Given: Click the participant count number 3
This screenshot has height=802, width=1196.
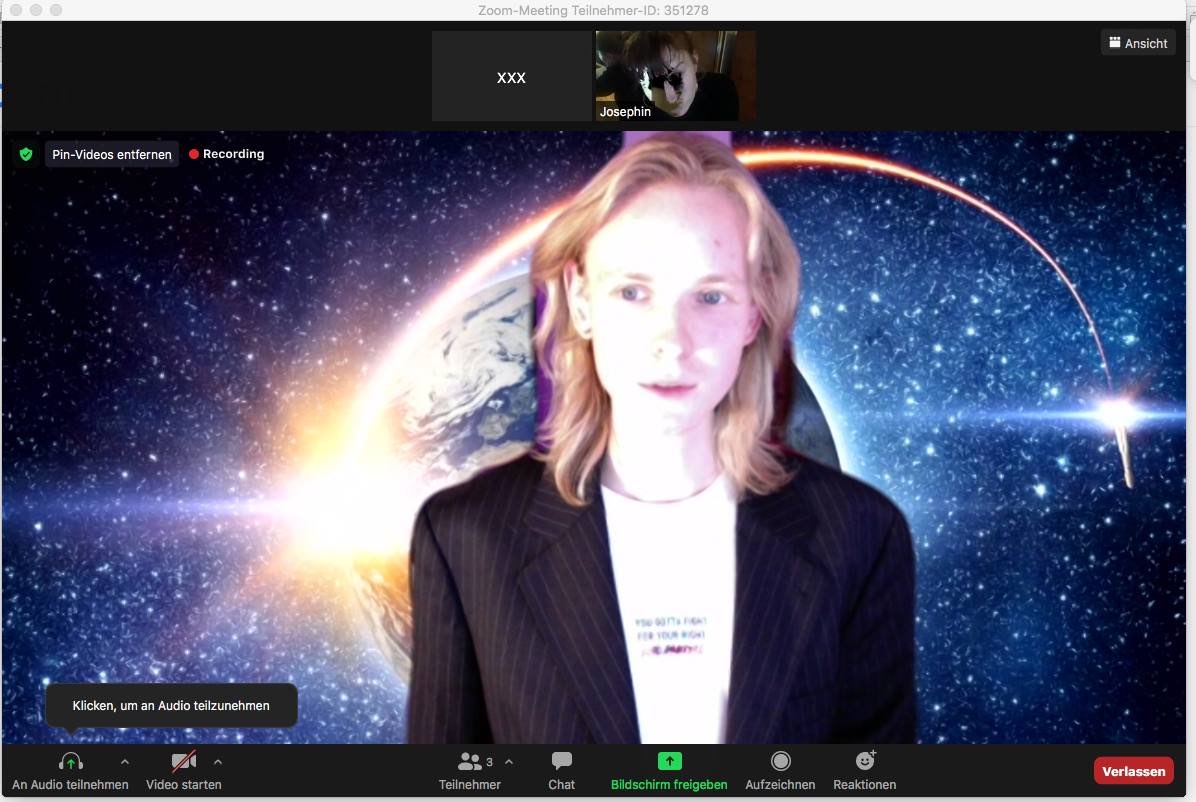Looking at the screenshot, I should coord(489,762).
